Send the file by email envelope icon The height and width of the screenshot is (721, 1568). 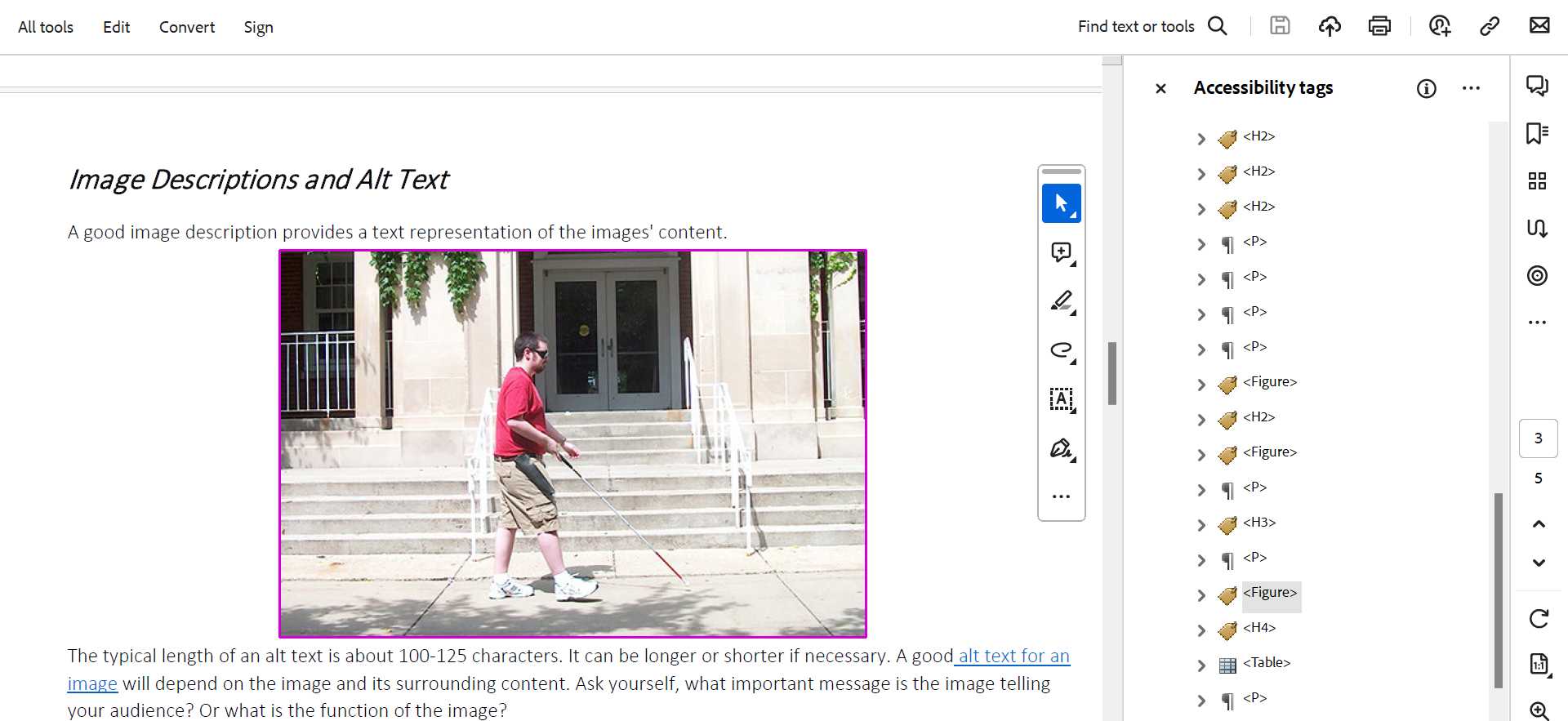click(x=1539, y=26)
